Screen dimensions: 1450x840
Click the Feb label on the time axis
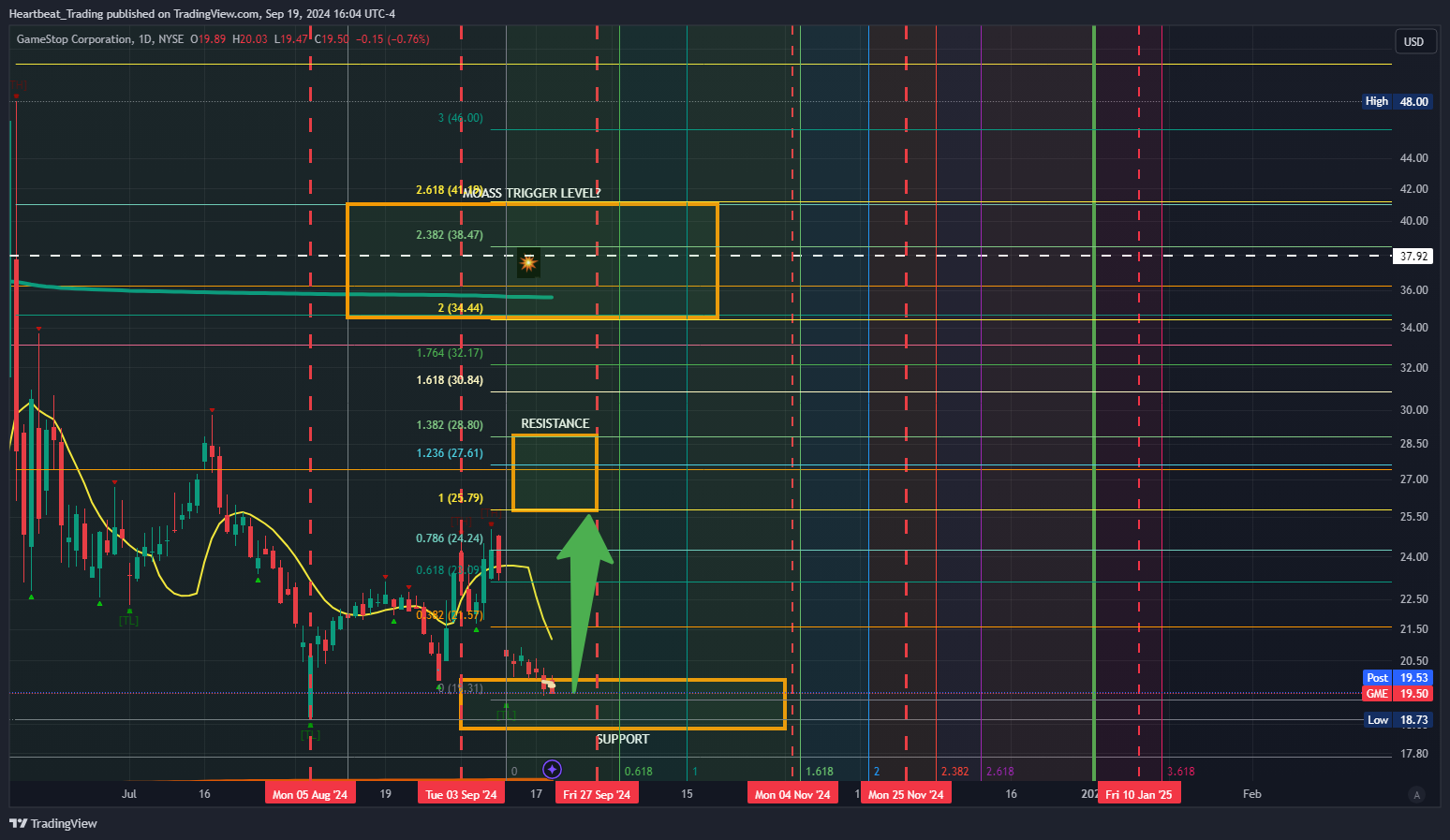tap(1252, 794)
